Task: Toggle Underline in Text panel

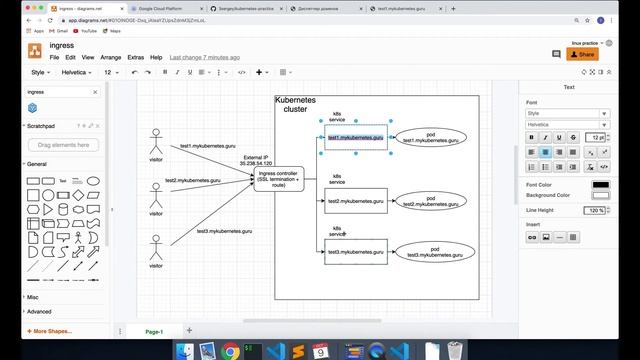Action: coord(559,138)
